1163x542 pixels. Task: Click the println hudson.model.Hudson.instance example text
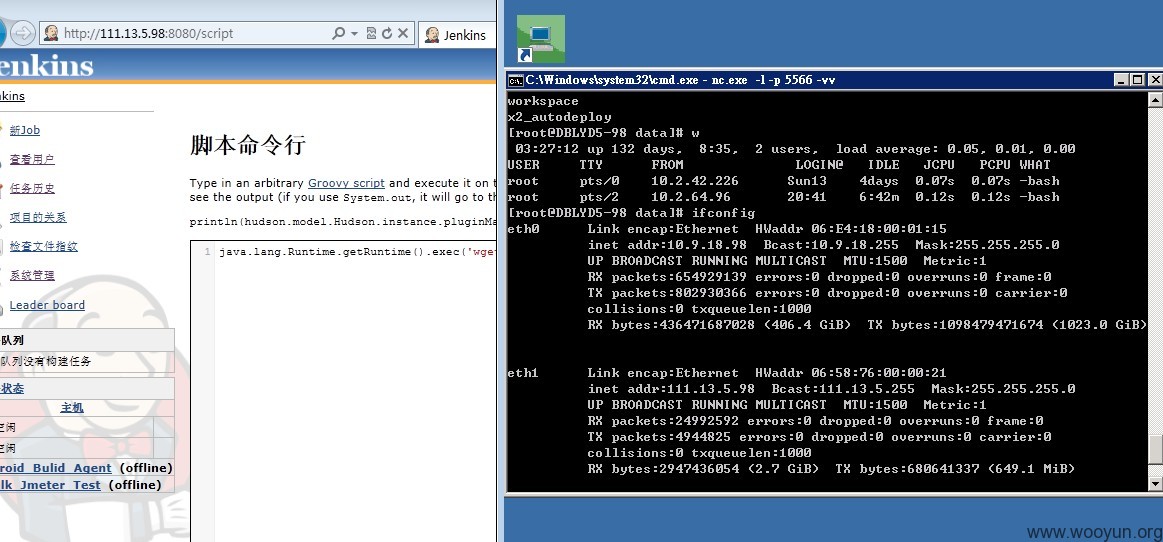click(x=342, y=222)
